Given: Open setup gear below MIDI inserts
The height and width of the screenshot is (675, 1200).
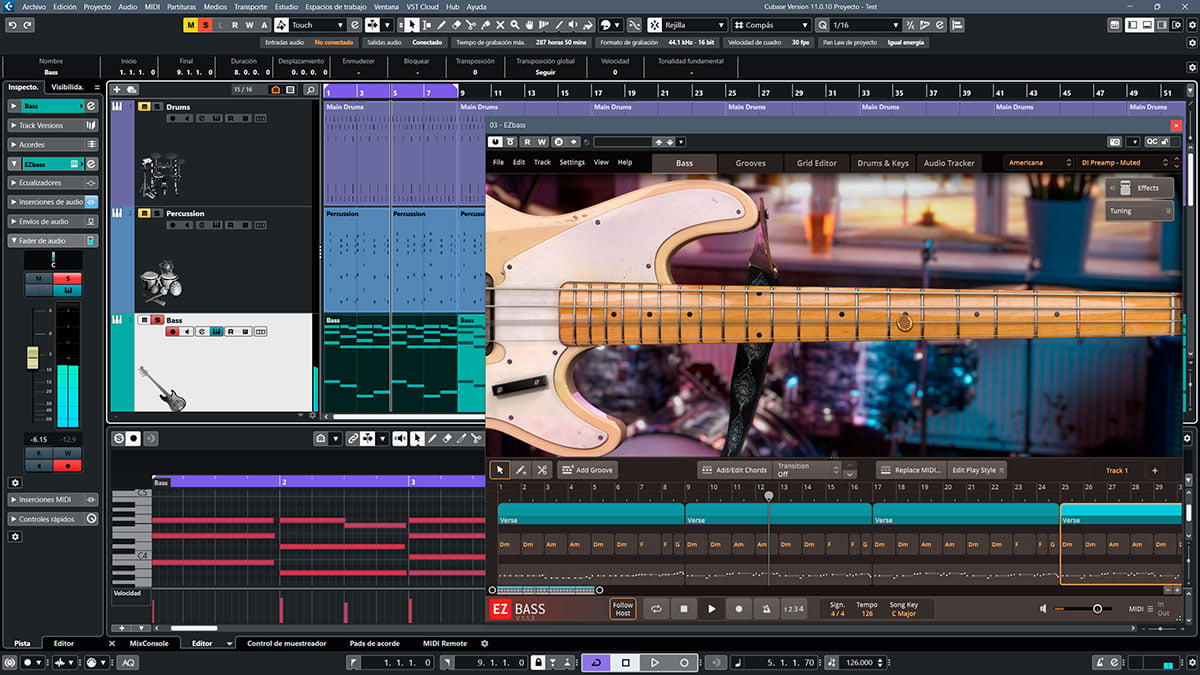Looking at the screenshot, I should (x=15, y=537).
